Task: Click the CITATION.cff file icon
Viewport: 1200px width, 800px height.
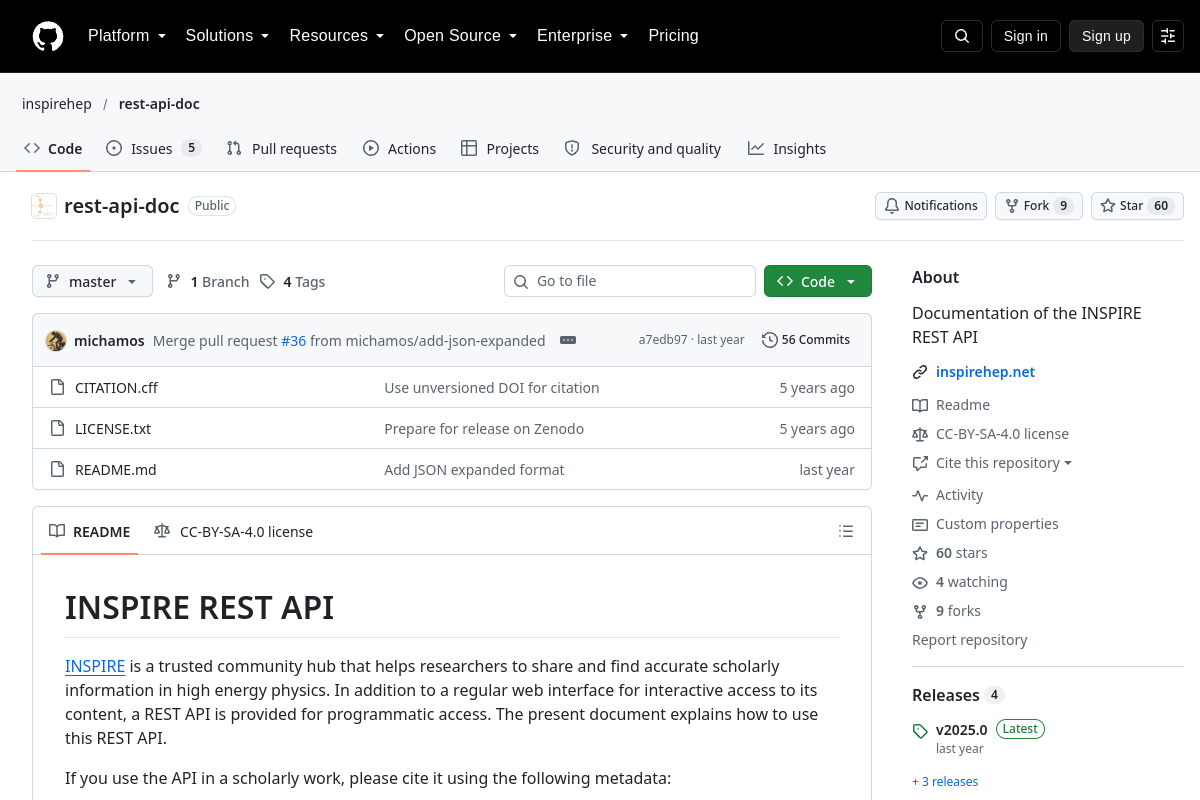Action: pos(57,388)
